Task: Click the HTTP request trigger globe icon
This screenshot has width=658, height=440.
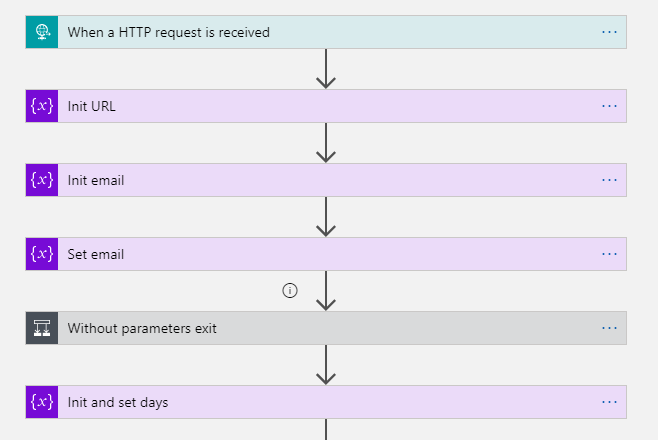Action: pyautogui.click(x=42, y=32)
